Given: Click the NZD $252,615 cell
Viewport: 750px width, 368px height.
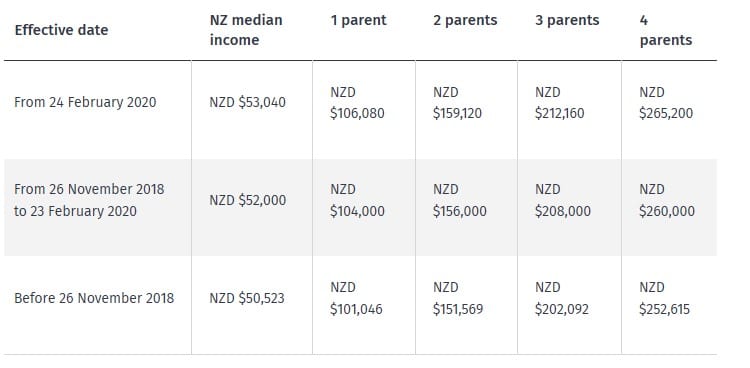Looking at the screenshot, I should click(x=664, y=298).
